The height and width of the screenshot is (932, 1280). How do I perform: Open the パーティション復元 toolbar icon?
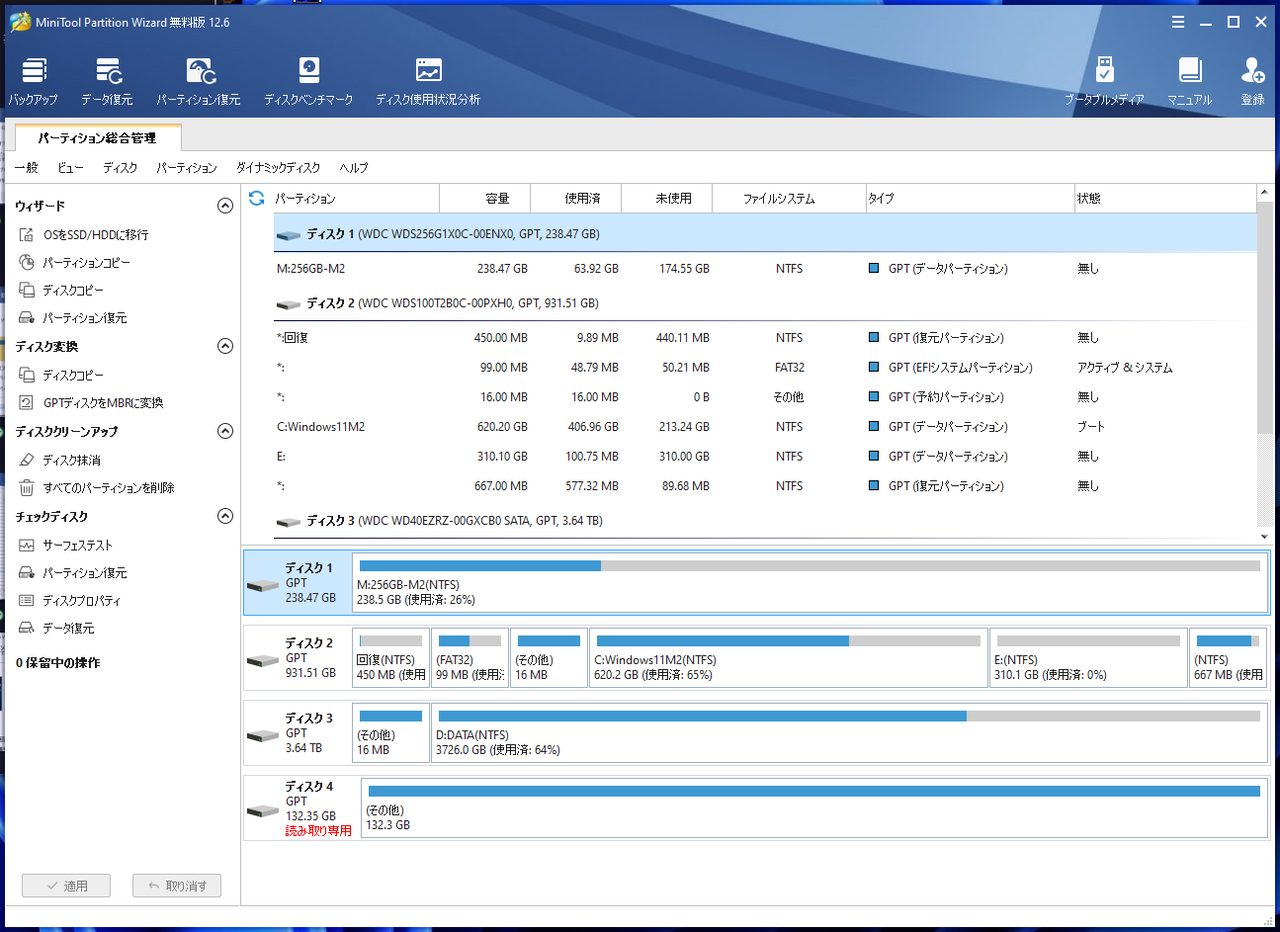[x=198, y=82]
